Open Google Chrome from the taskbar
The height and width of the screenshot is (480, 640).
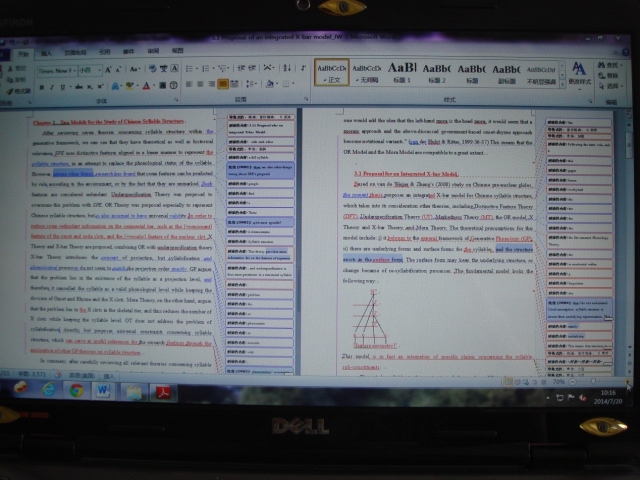tap(76, 389)
